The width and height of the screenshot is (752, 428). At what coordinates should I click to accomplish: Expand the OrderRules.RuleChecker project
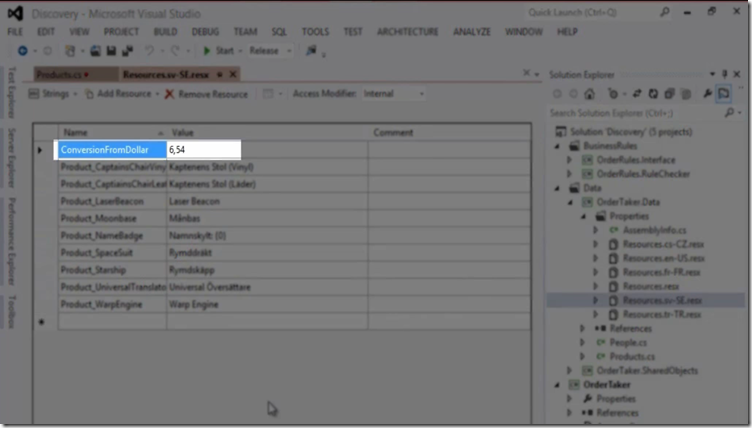tap(569, 174)
